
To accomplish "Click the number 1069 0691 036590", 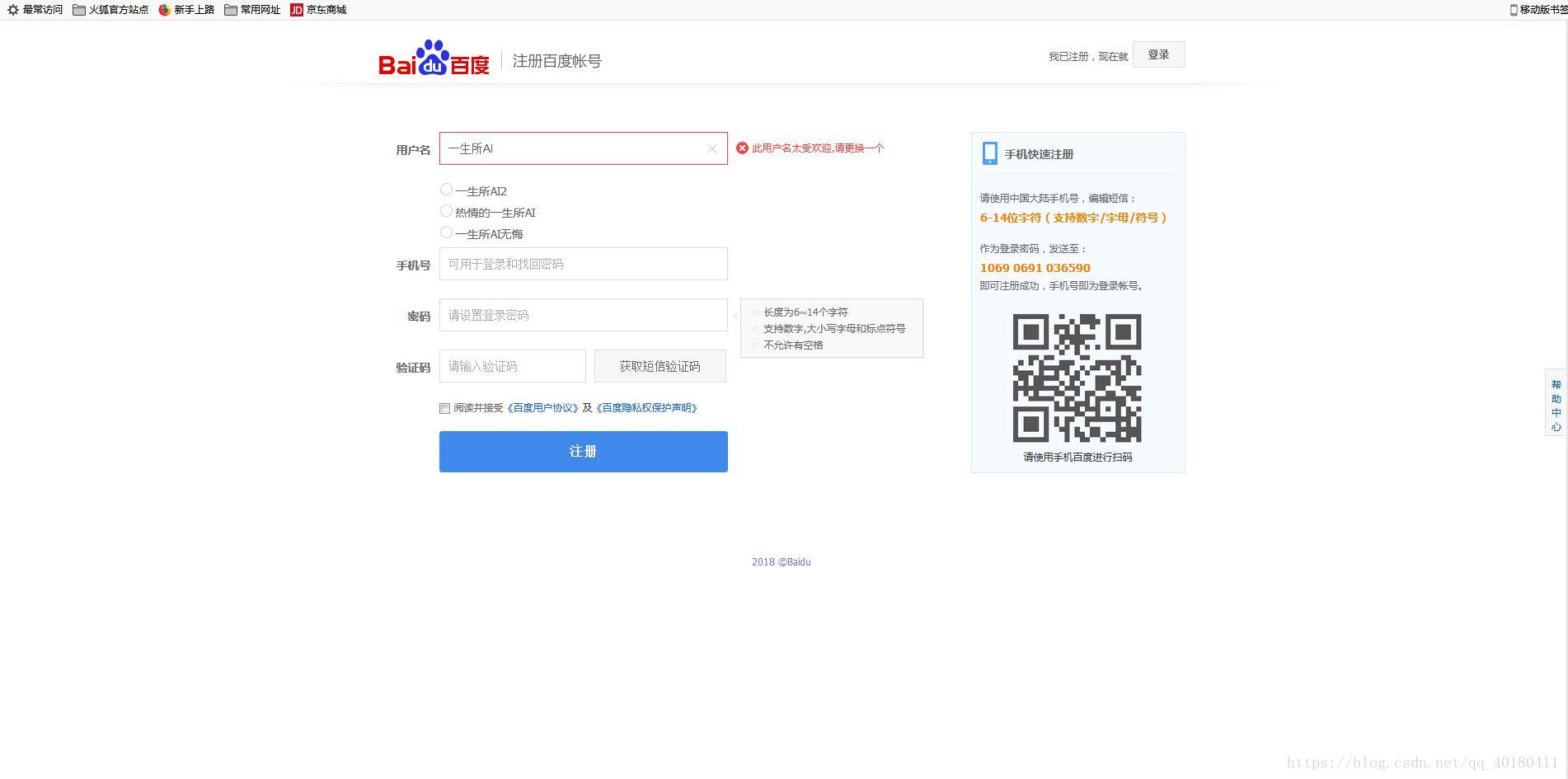I will (1035, 268).
